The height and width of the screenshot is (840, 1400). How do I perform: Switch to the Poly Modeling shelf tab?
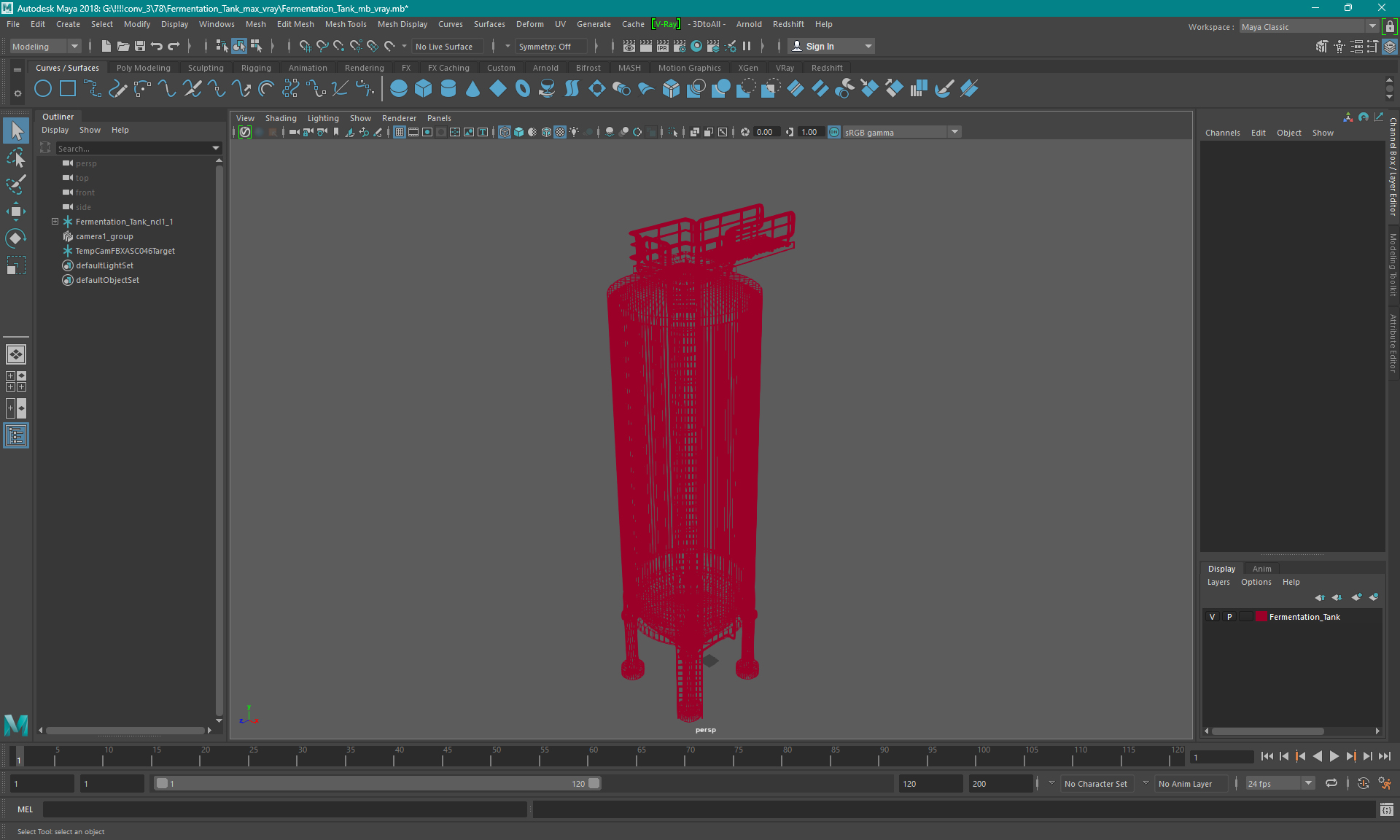click(x=144, y=68)
